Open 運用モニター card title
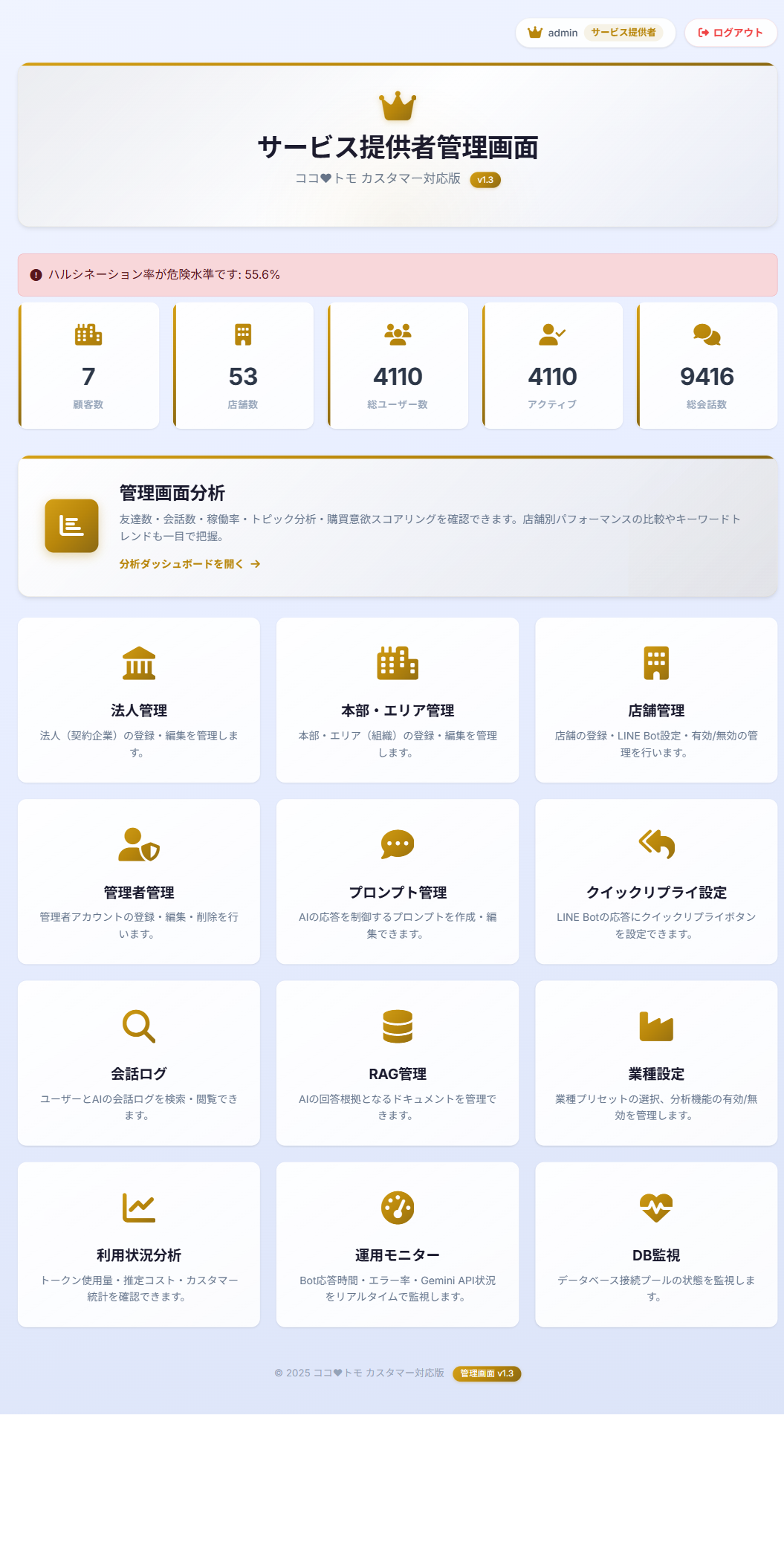The height and width of the screenshot is (1554, 784). click(398, 1255)
